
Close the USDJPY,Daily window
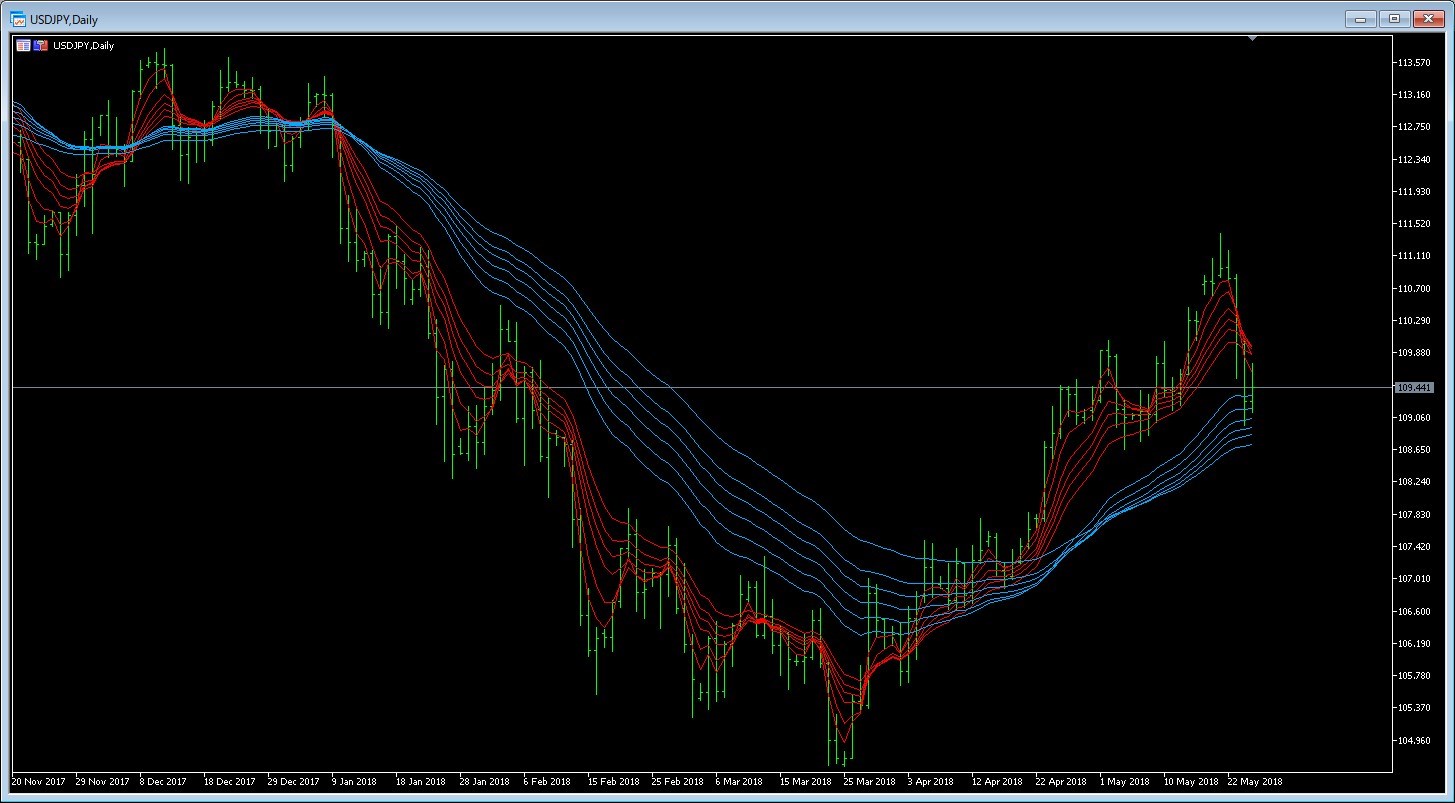pyautogui.click(x=1427, y=18)
